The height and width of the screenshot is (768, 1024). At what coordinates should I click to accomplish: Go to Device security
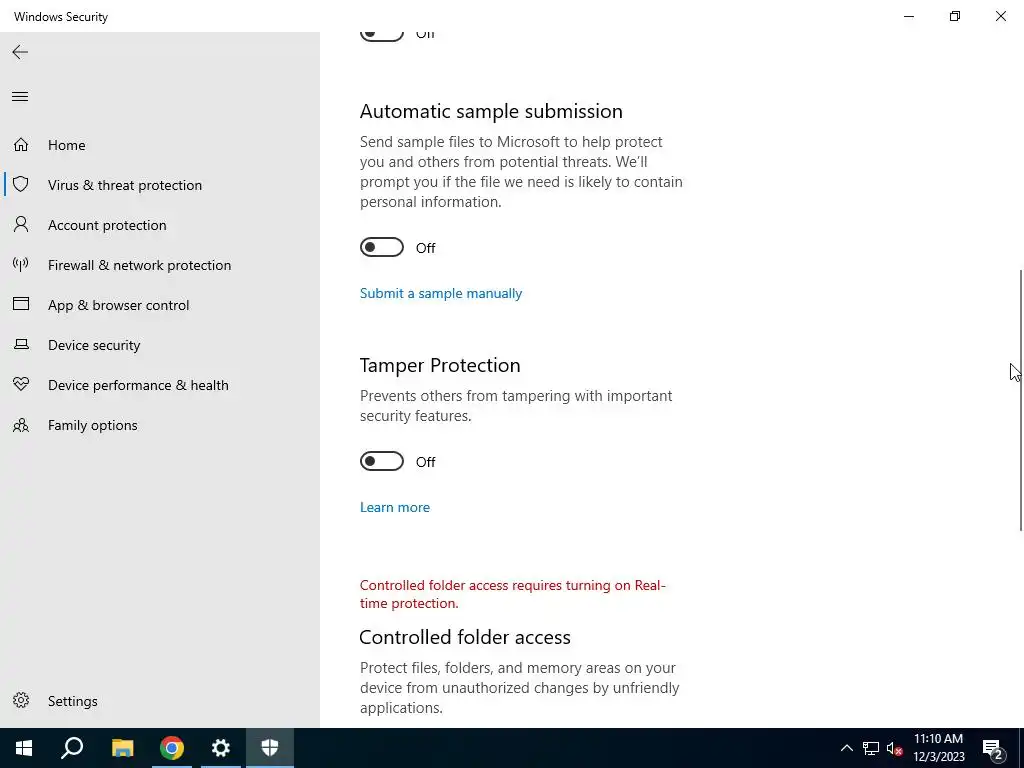click(94, 345)
